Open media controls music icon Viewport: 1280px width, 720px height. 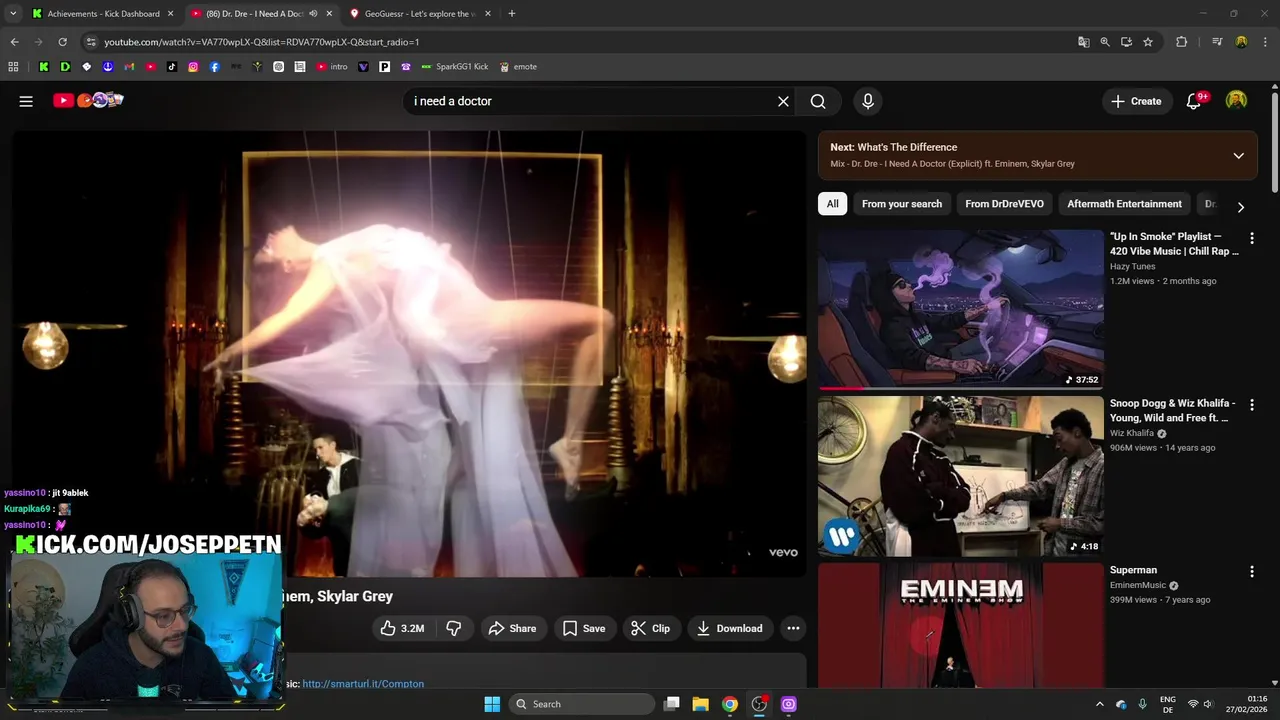1217,42
